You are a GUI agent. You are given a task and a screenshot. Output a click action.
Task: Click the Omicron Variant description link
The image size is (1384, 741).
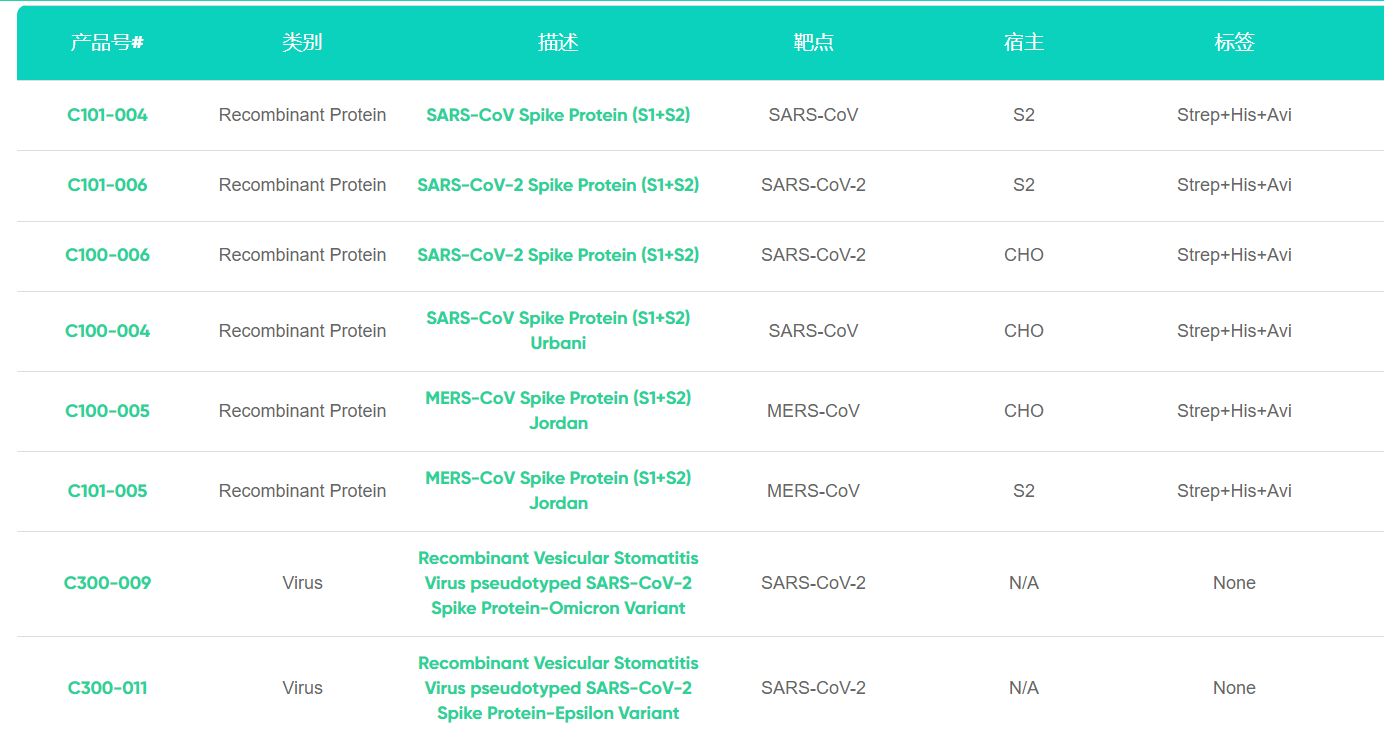click(558, 583)
